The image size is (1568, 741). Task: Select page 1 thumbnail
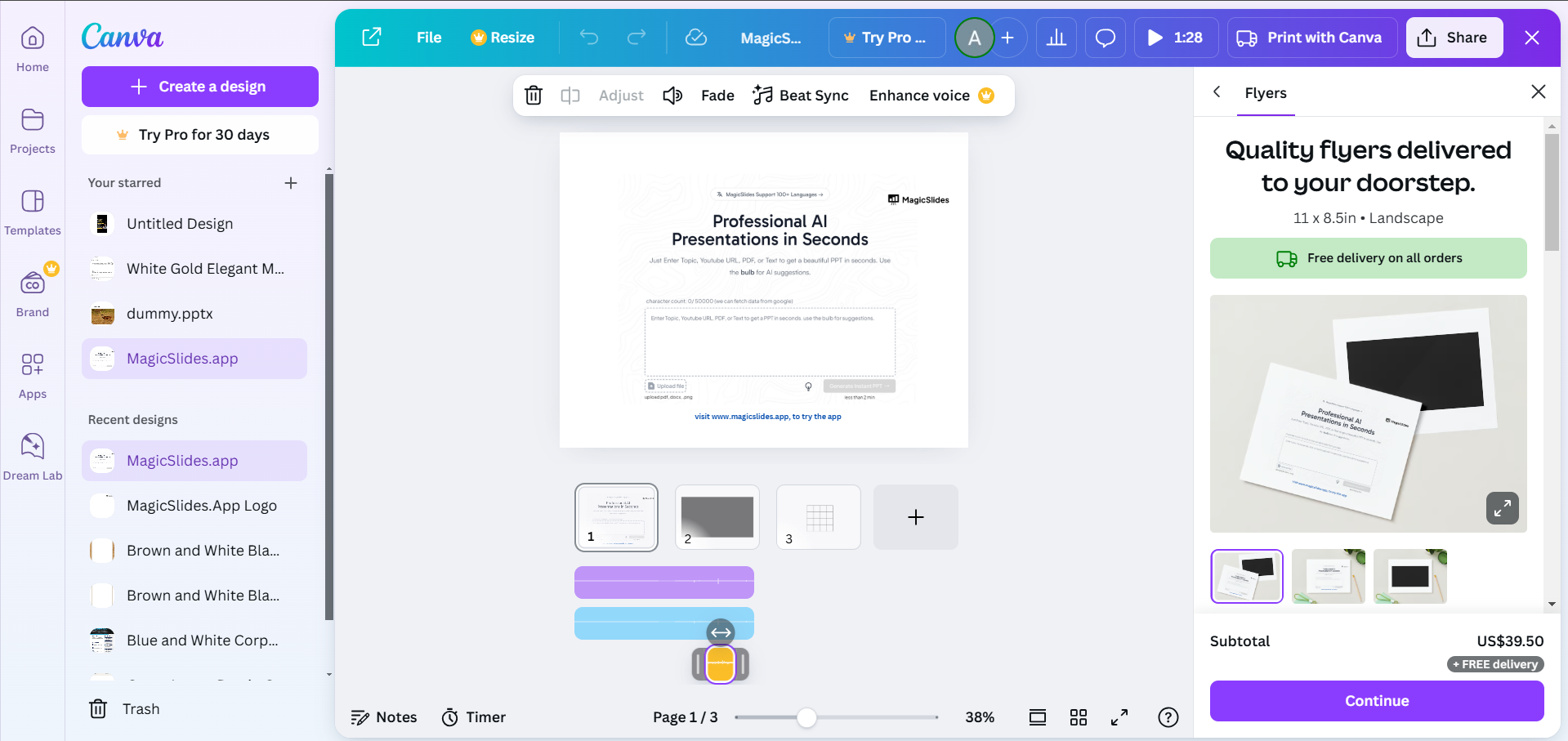tap(617, 517)
